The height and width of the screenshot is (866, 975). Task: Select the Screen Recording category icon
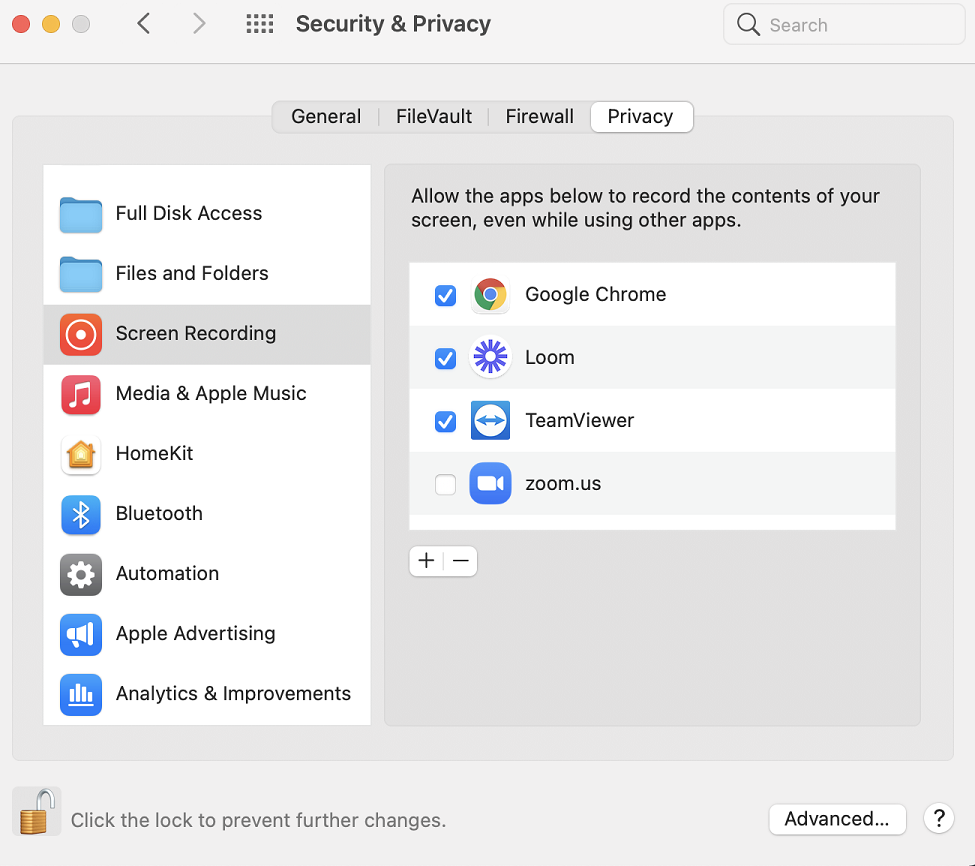coord(81,334)
